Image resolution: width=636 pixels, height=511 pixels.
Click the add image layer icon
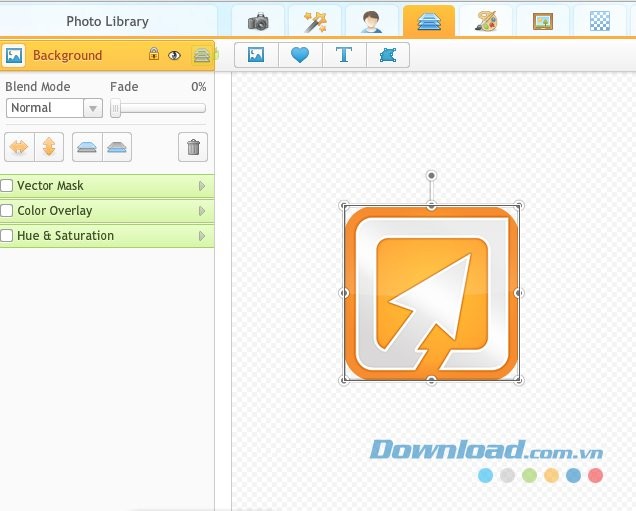tap(256, 55)
